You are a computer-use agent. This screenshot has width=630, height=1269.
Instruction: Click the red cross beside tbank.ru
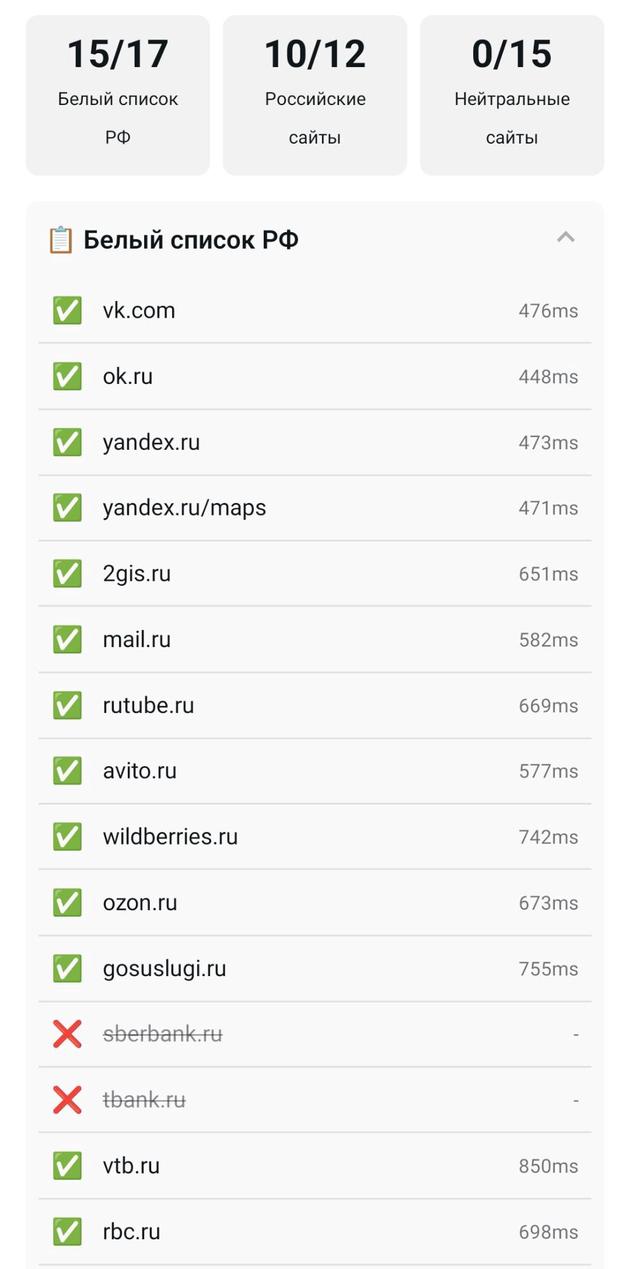67,1100
